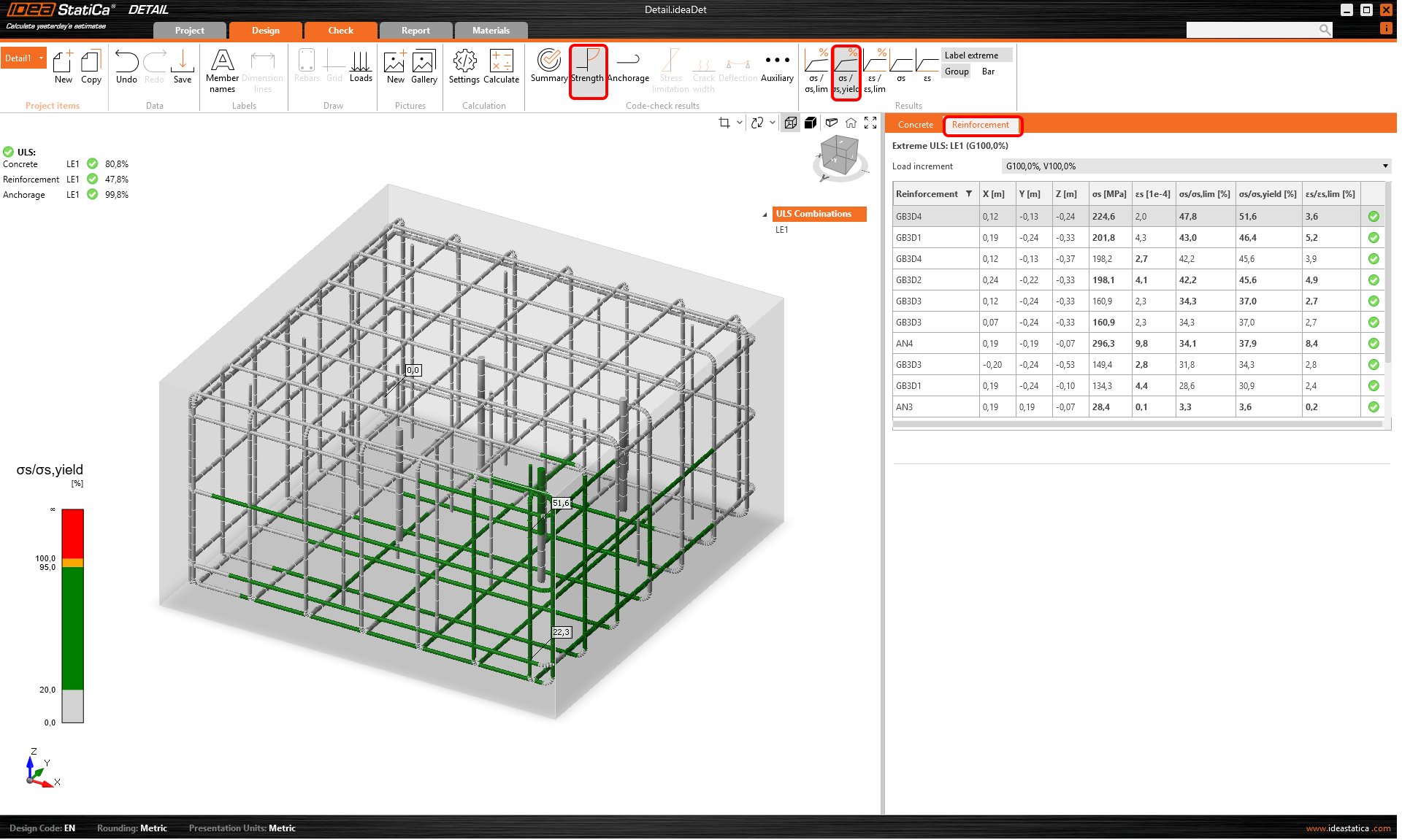
Task: Open the Loads drawing tool
Action: (361, 66)
